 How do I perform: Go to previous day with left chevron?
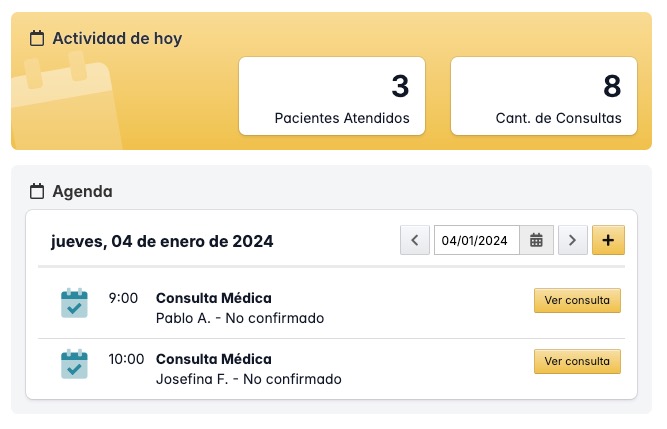415,240
